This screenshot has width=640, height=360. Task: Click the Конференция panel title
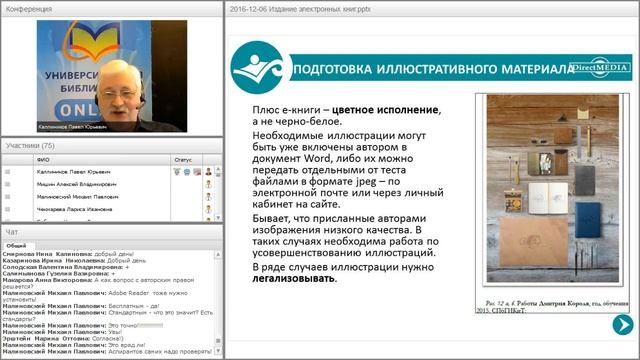pyautogui.click(x=29, y=9)
